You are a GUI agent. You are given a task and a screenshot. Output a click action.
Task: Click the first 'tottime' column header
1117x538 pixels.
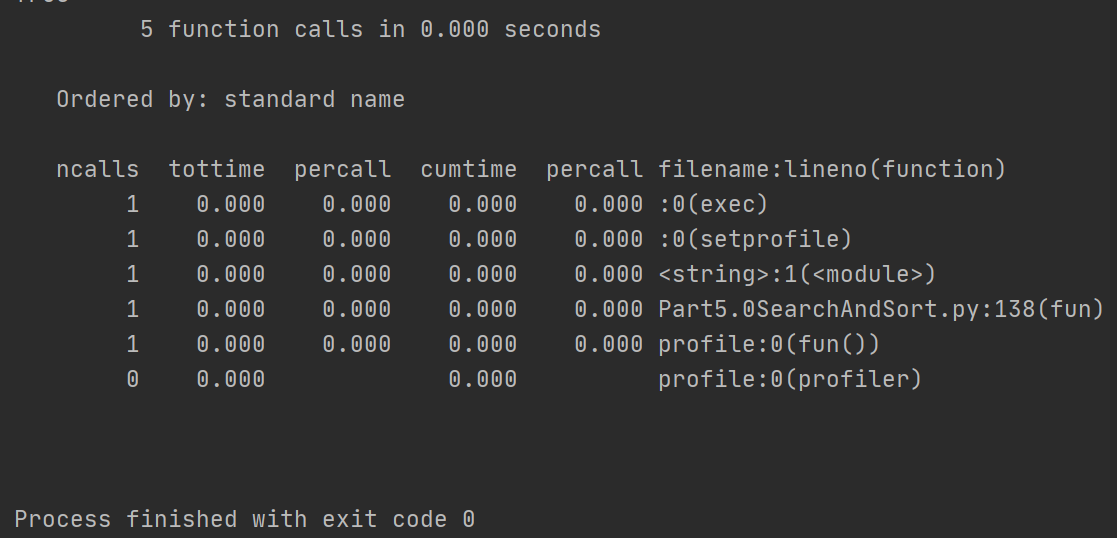tap(217, 169)
